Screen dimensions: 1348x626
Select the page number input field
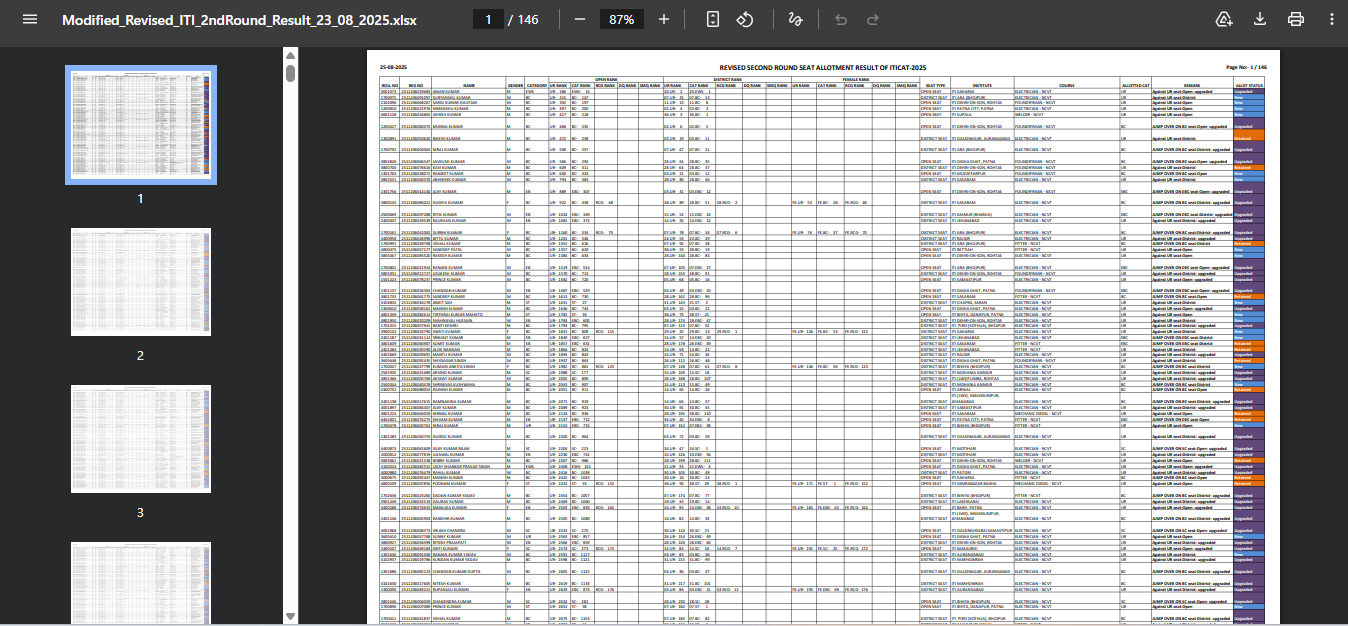[488, 20]
